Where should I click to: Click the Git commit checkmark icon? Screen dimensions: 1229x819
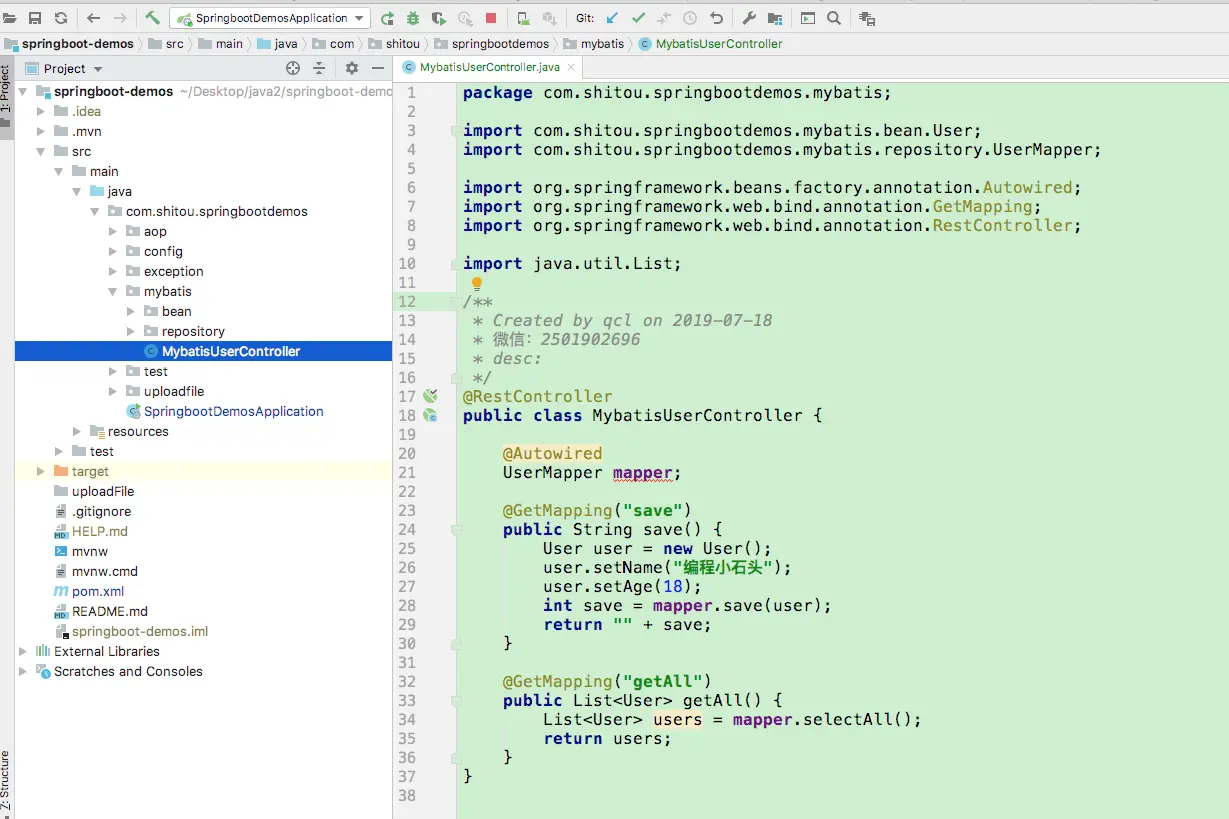click(x=638, y=18)
